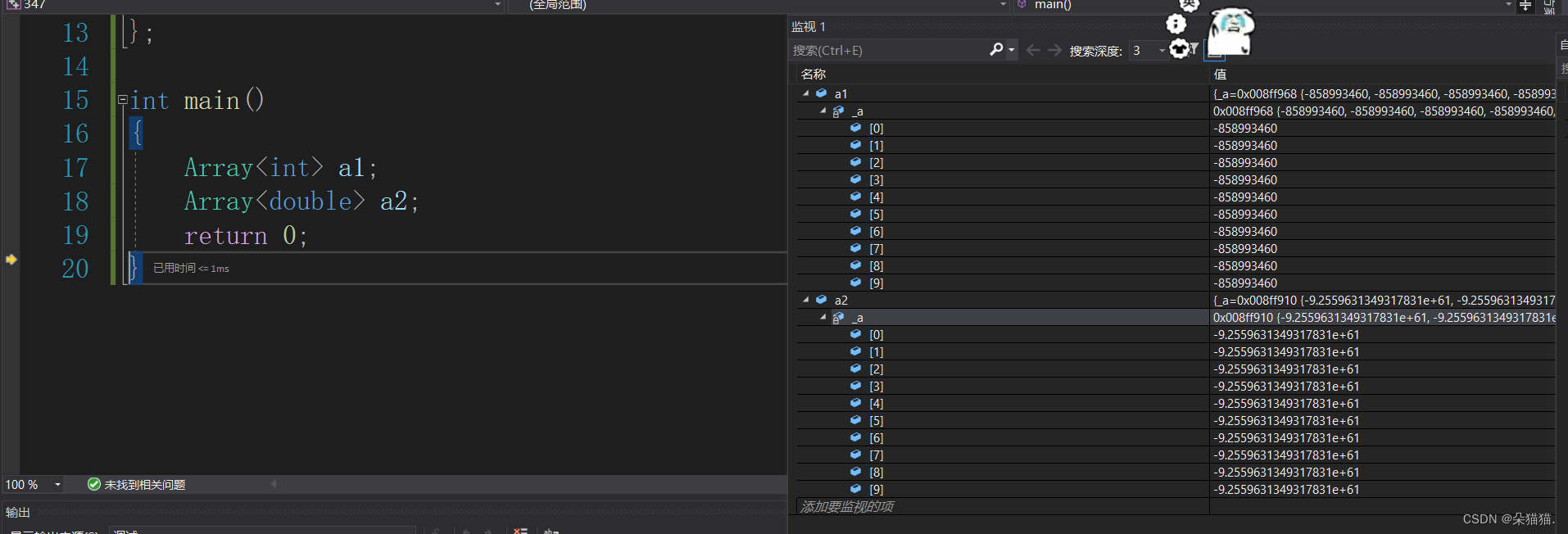Screen dimensions: 1568x534
Task: Collapse the a2 watch variable
Action: click(806, 300)
